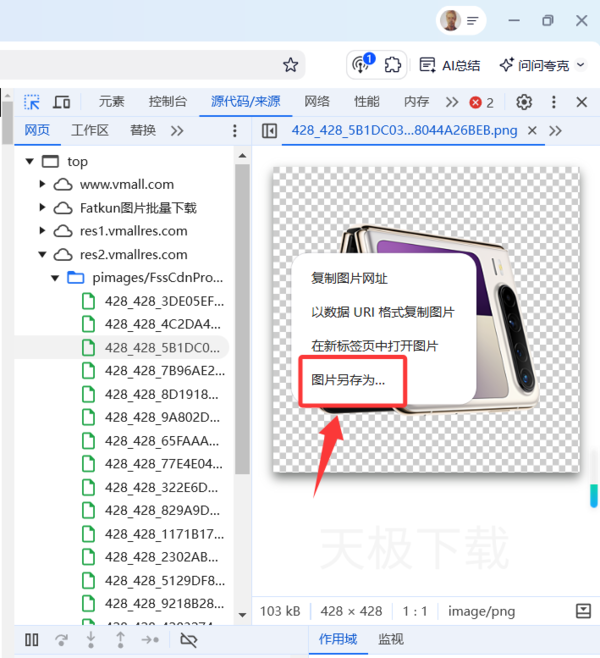The image size is (600, 658).
Task: Switch to the 网络 tab
Action: pos(317,102)
